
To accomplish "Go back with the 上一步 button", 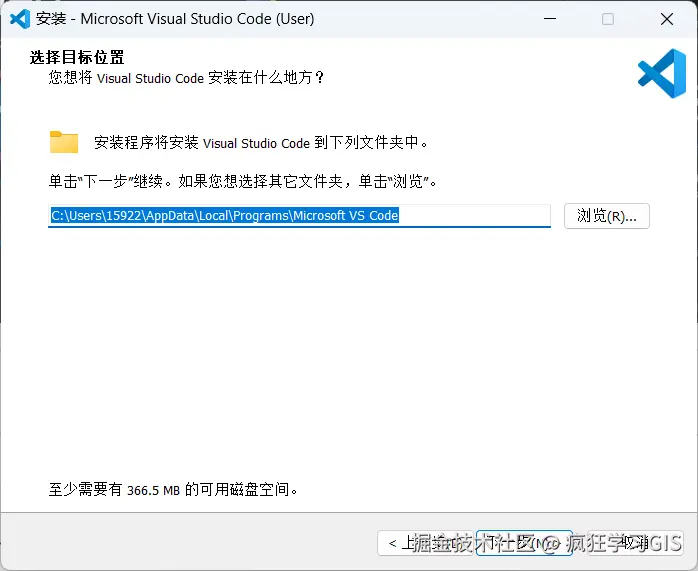I will [x=425, y=543].
